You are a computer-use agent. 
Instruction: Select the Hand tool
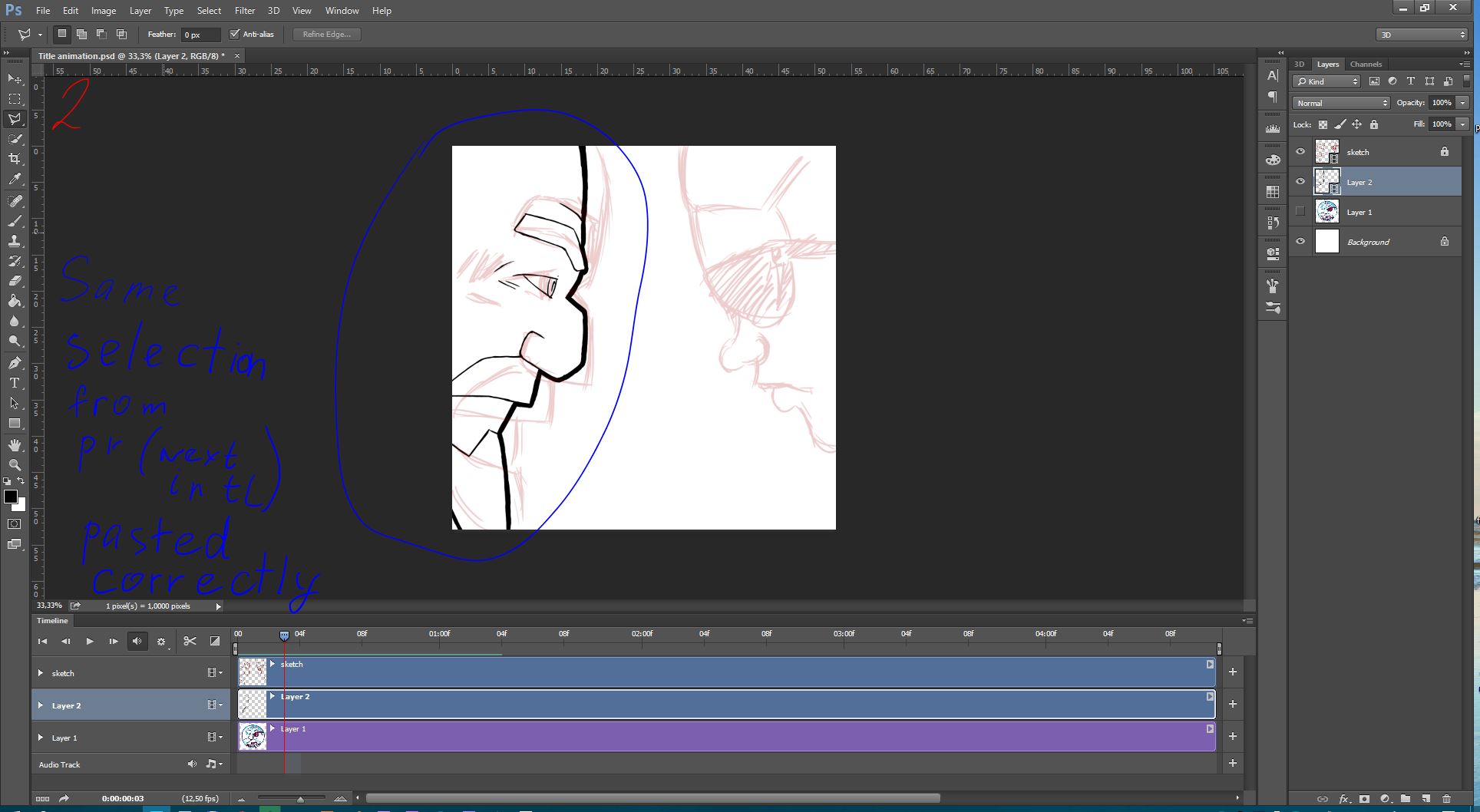point(15,444)
